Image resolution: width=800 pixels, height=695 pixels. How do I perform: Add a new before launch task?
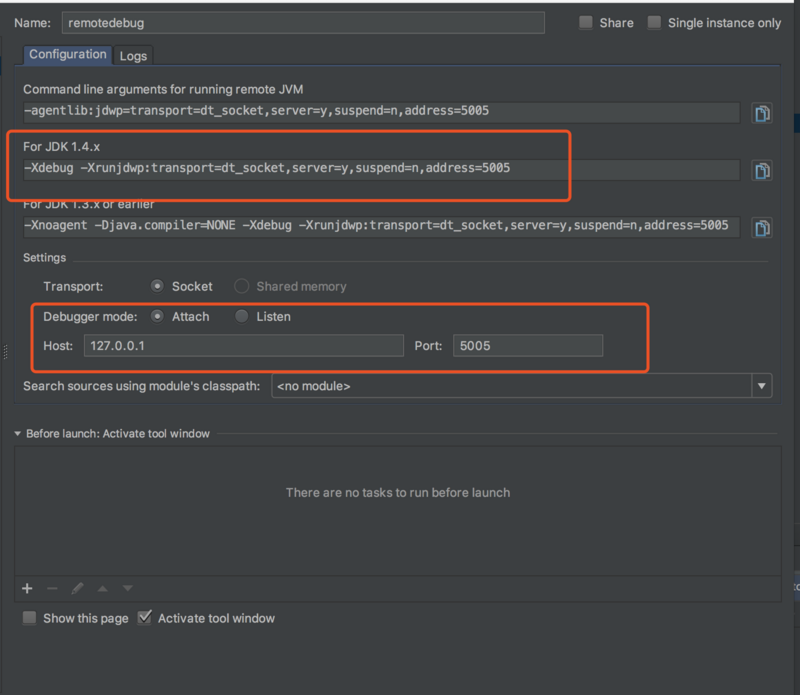(26, 588)
